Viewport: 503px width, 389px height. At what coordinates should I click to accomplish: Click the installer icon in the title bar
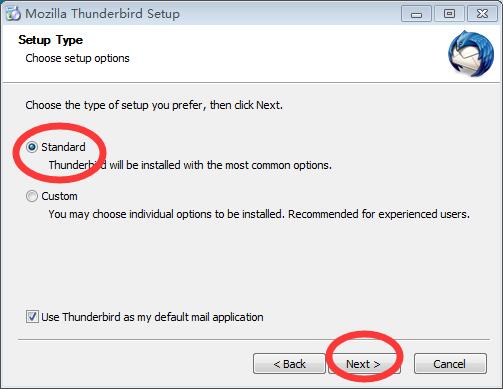point(13,14)
